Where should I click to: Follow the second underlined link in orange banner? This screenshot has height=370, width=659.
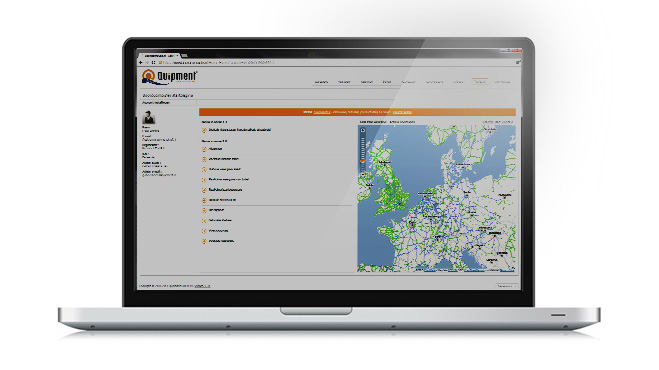[402, 112]
